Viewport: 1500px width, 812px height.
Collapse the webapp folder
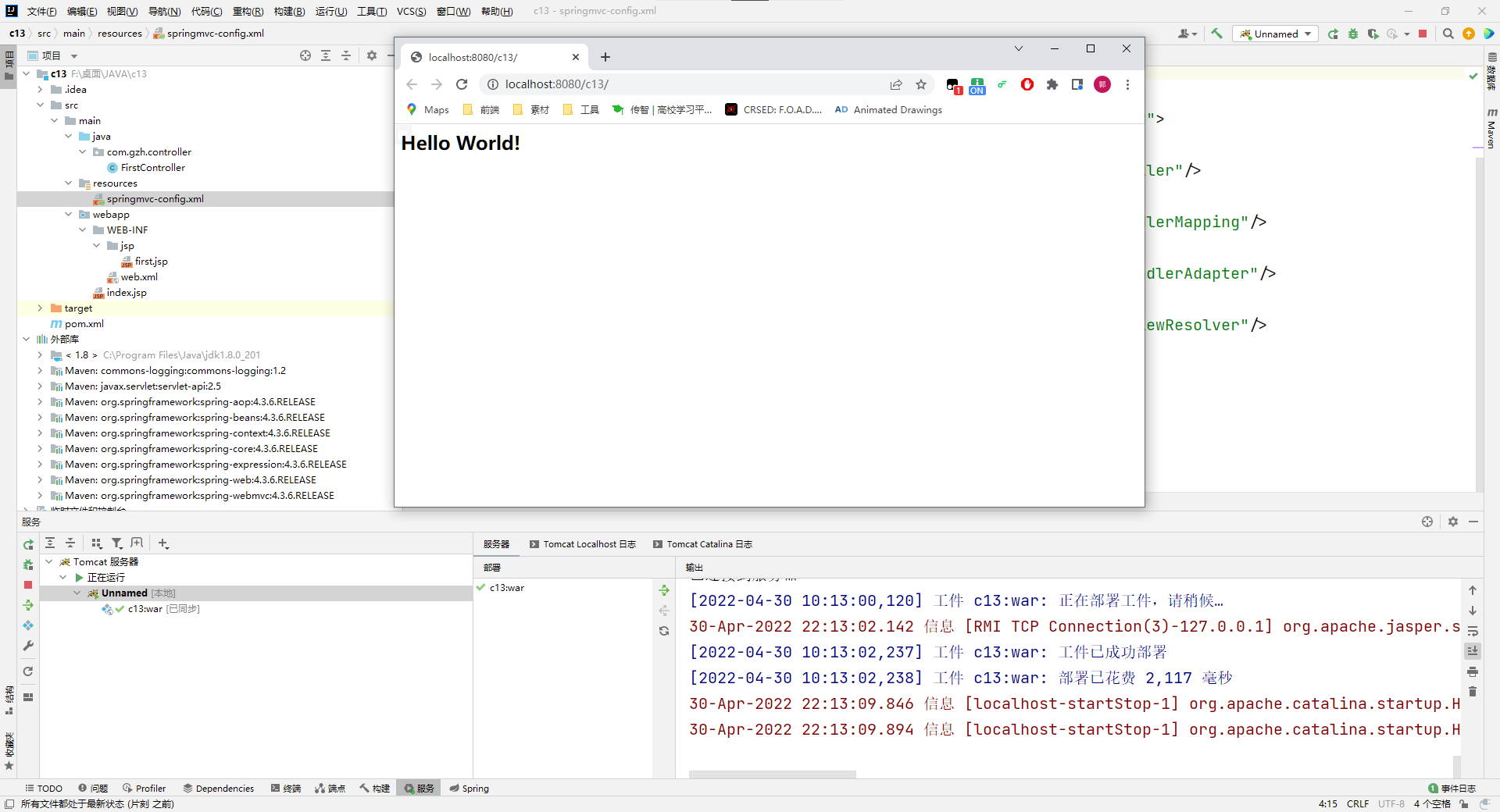coord(68,215)
